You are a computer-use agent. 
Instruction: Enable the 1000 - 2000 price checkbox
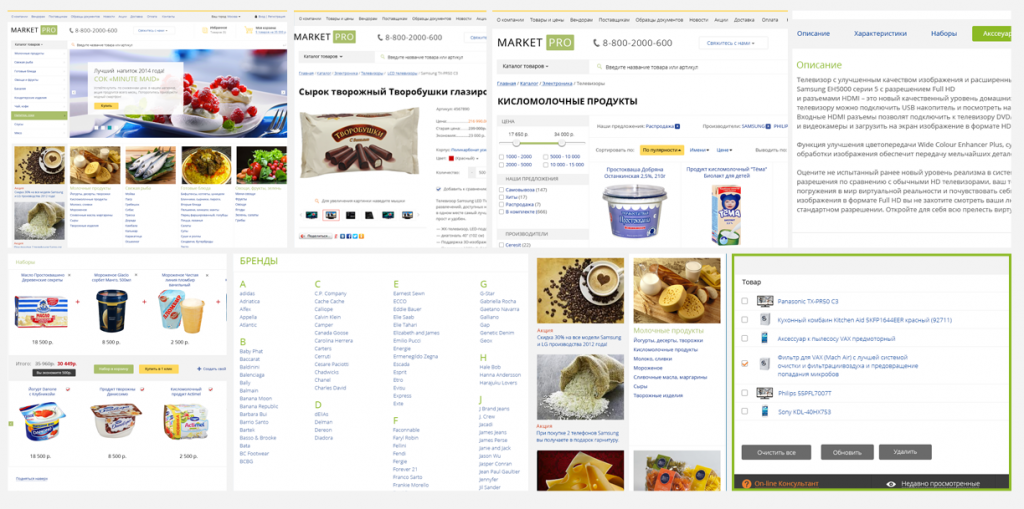click(x=501, y=157)
